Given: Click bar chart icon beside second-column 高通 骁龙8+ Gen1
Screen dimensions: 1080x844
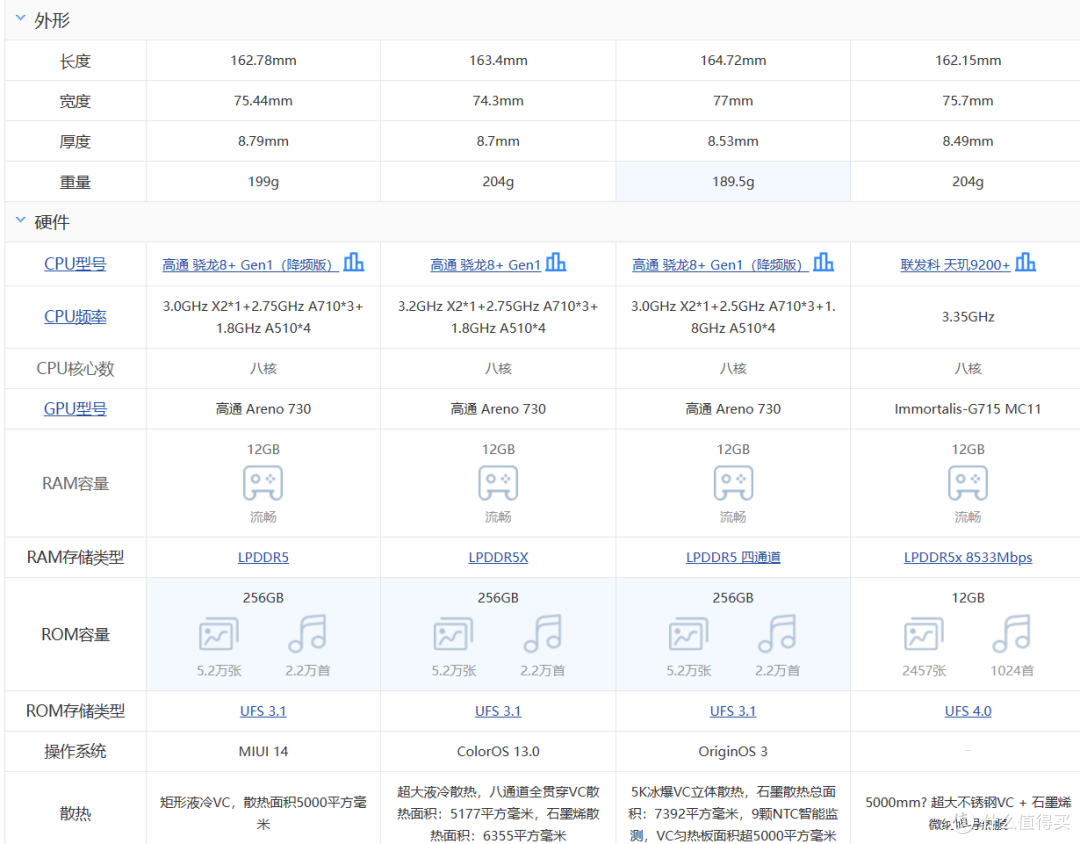Looking at the screenshot, I should point(557,262).
